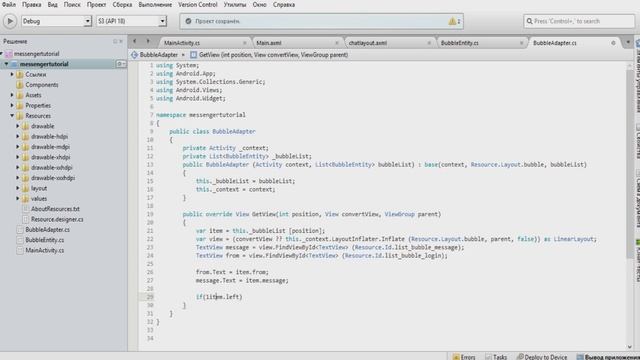Select BubbleAdapter.cs in the solution tree
This screenshot has width=640, height=360.
47,230
